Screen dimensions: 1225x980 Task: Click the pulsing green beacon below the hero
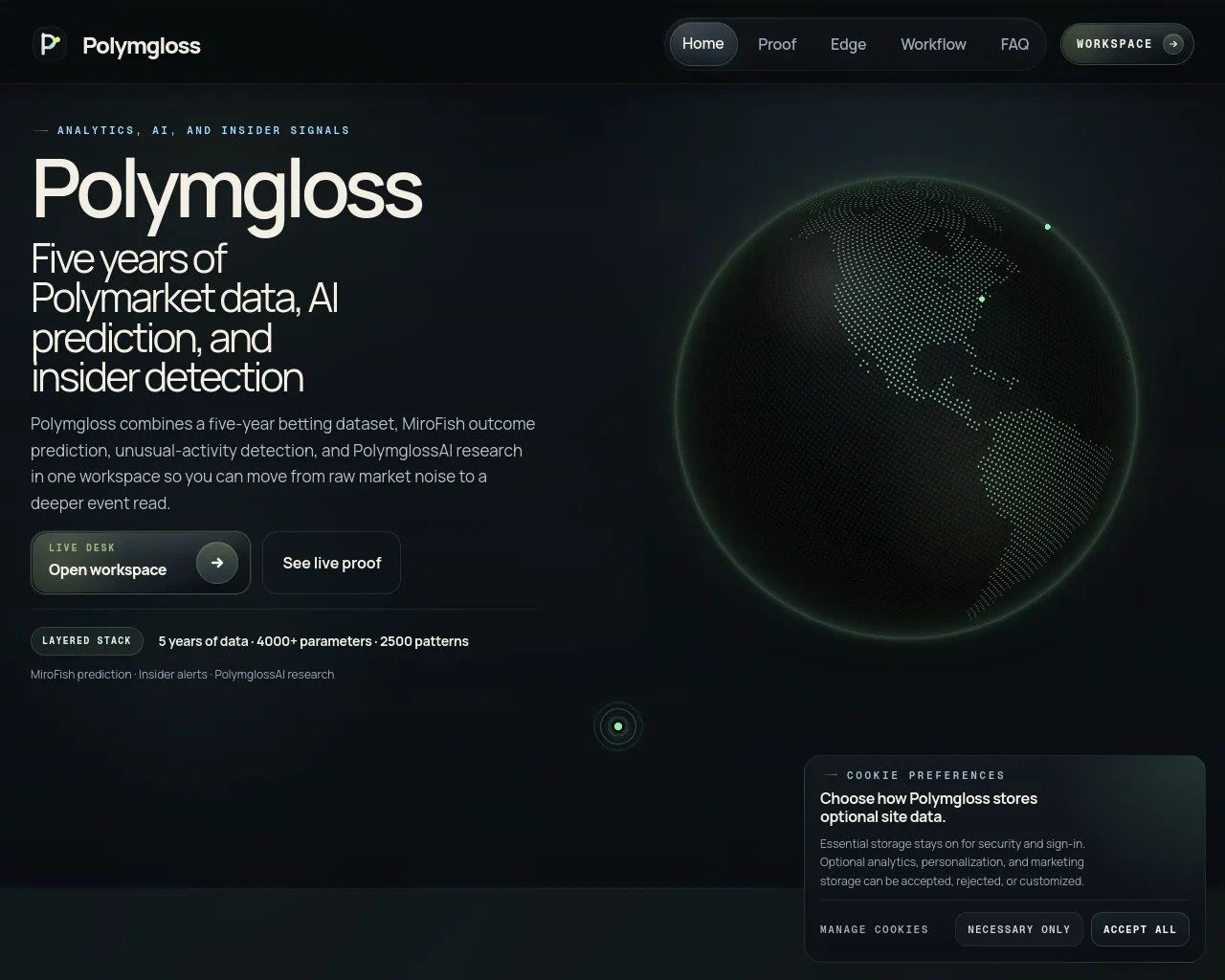[x=618, y=726]
